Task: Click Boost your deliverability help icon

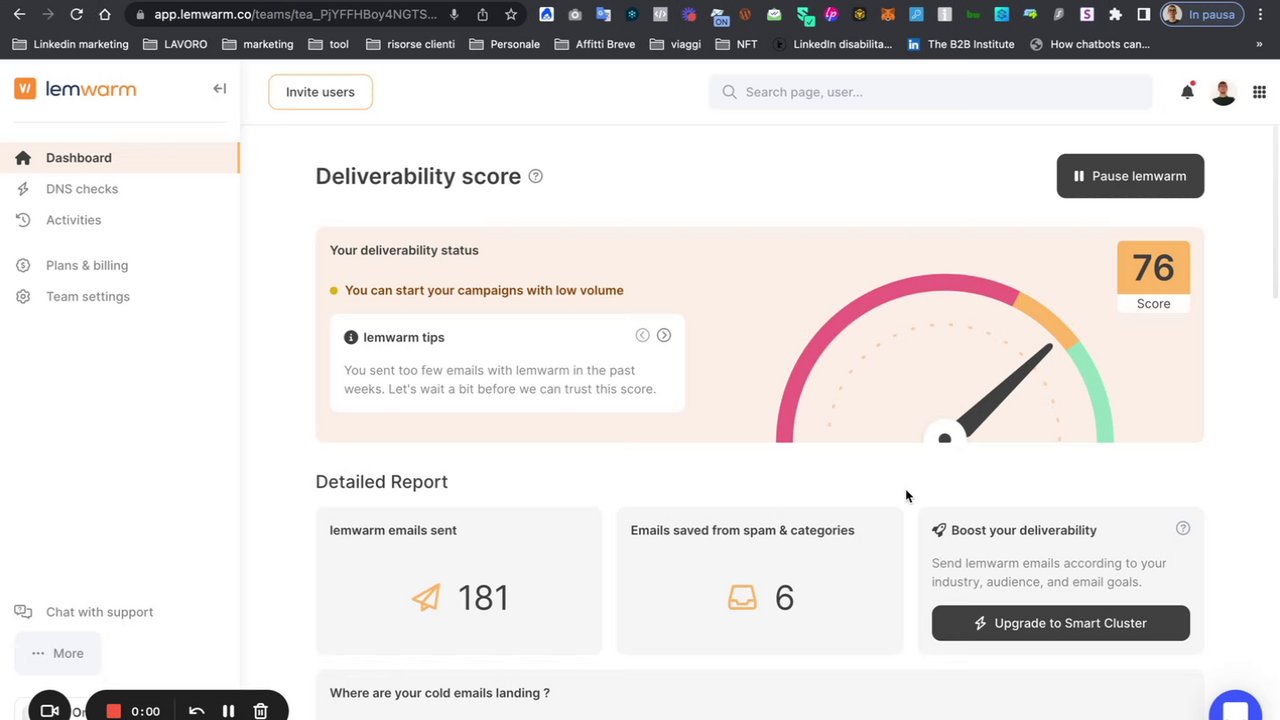Action: pyautogui.click(x=1183, y=529)
